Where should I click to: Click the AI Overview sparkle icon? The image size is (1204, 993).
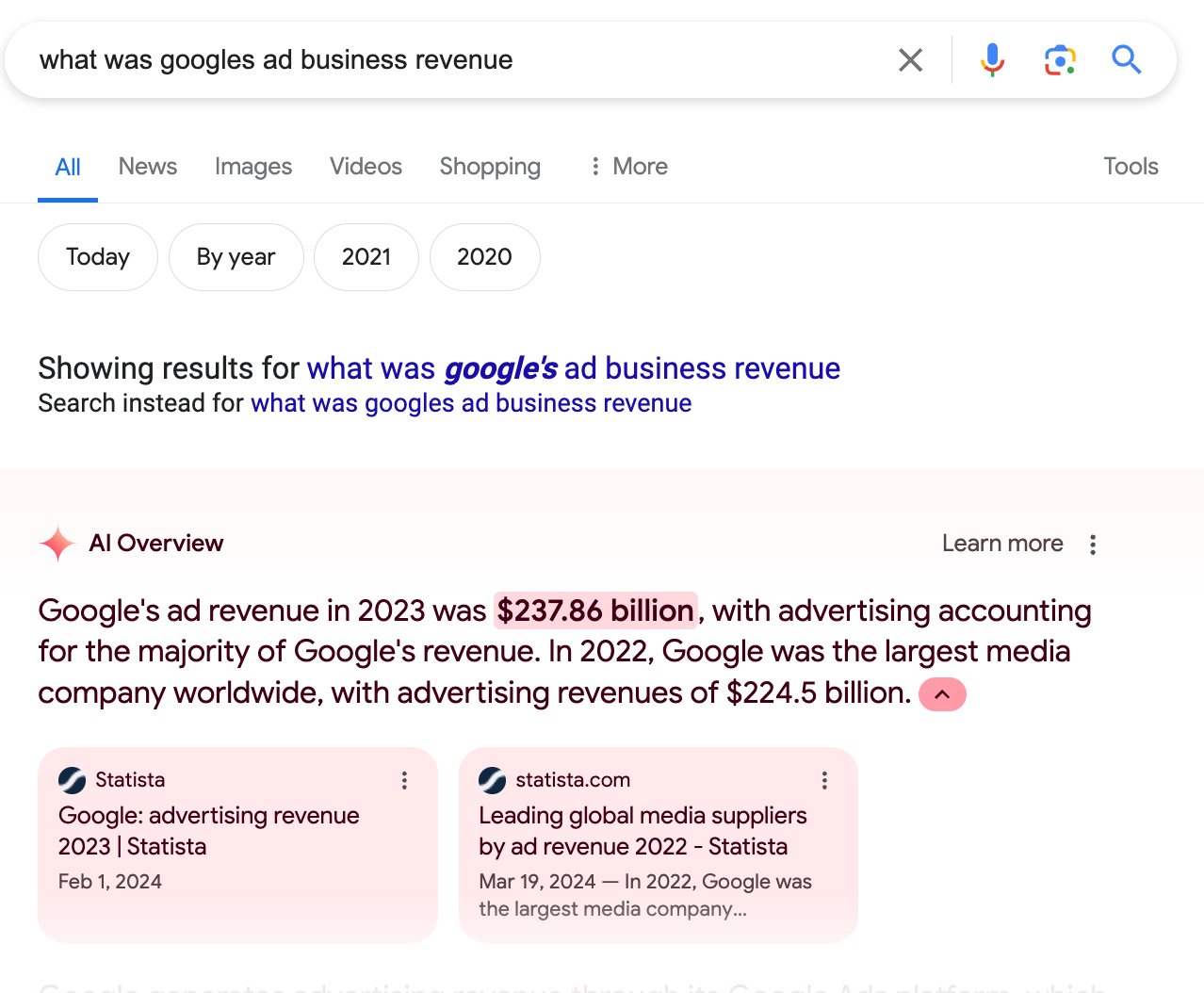pos(57,544)
